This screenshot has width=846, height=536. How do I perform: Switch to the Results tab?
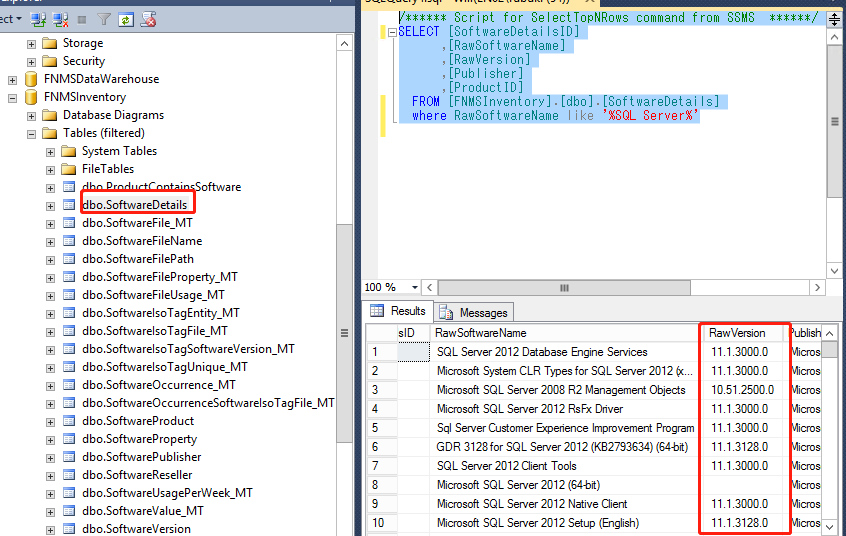[x=399, y=311]
